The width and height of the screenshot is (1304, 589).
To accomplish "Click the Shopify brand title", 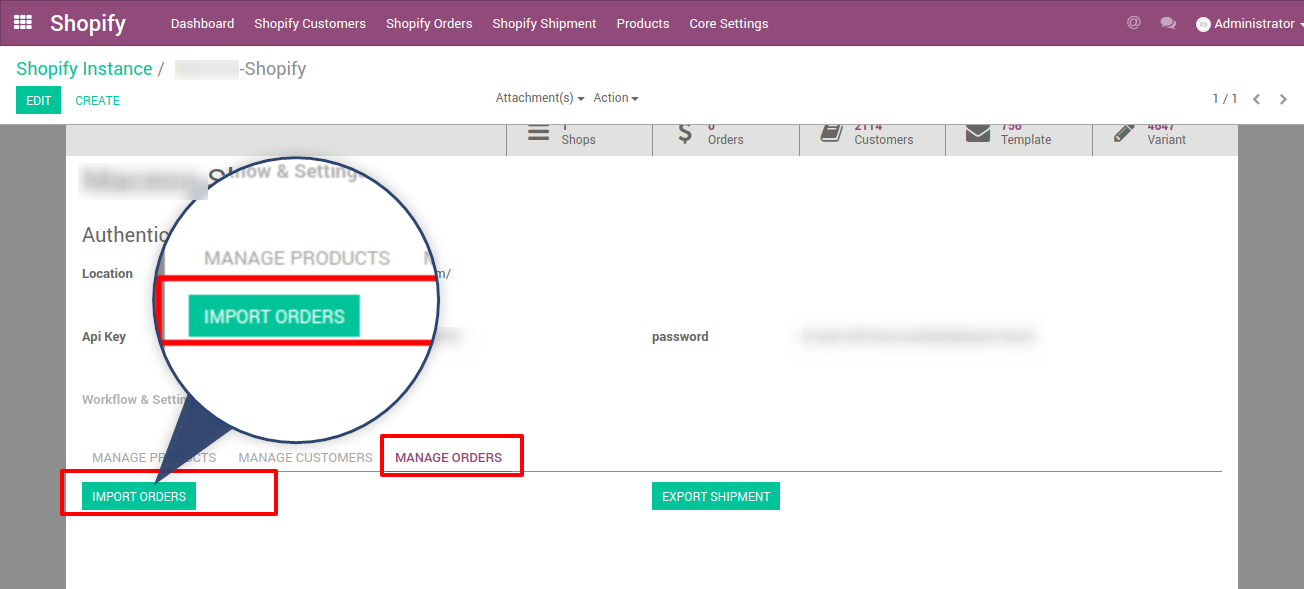I will pos(88,23).
